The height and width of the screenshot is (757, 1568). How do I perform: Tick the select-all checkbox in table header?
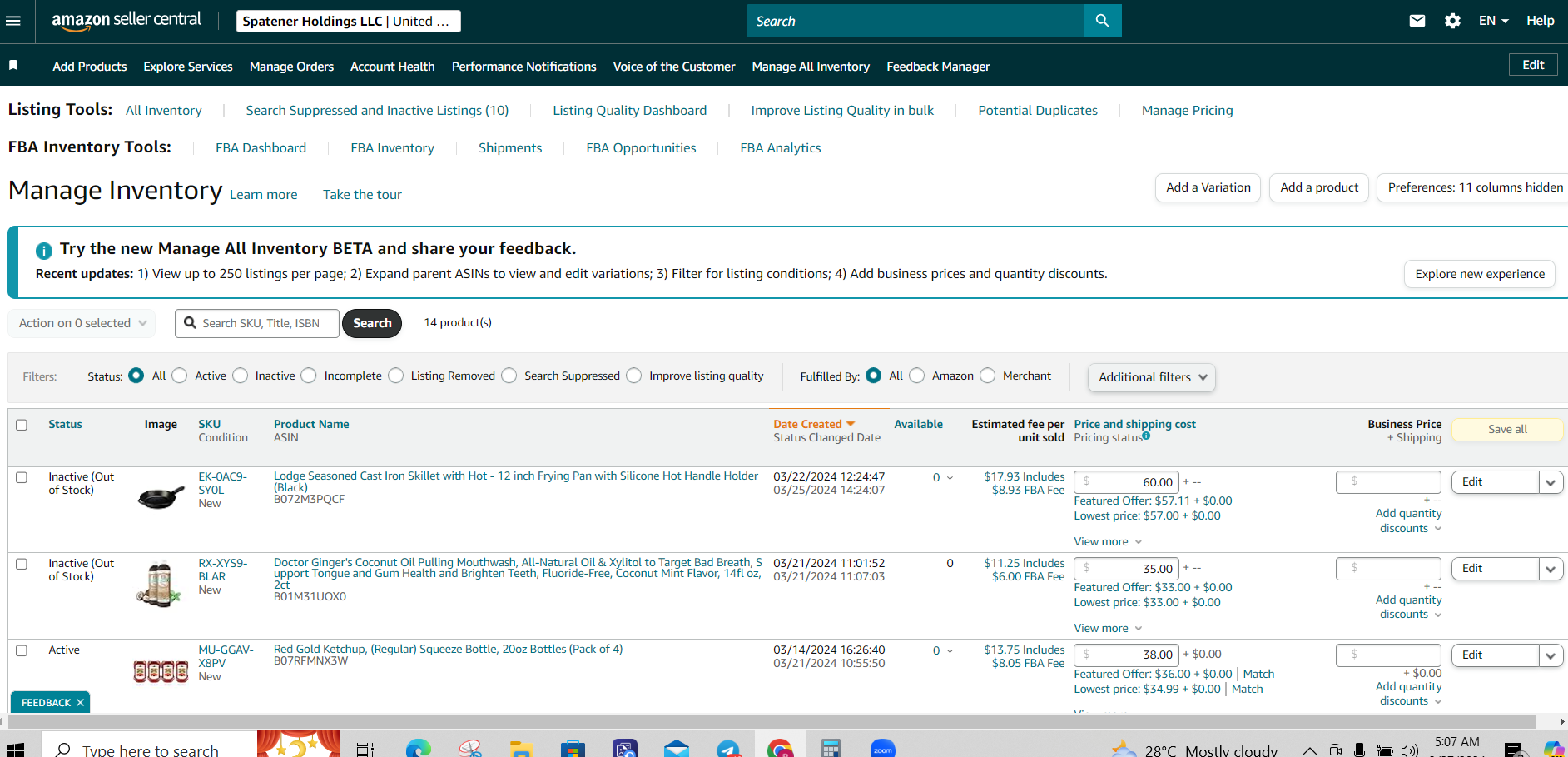tap(22, 425)
